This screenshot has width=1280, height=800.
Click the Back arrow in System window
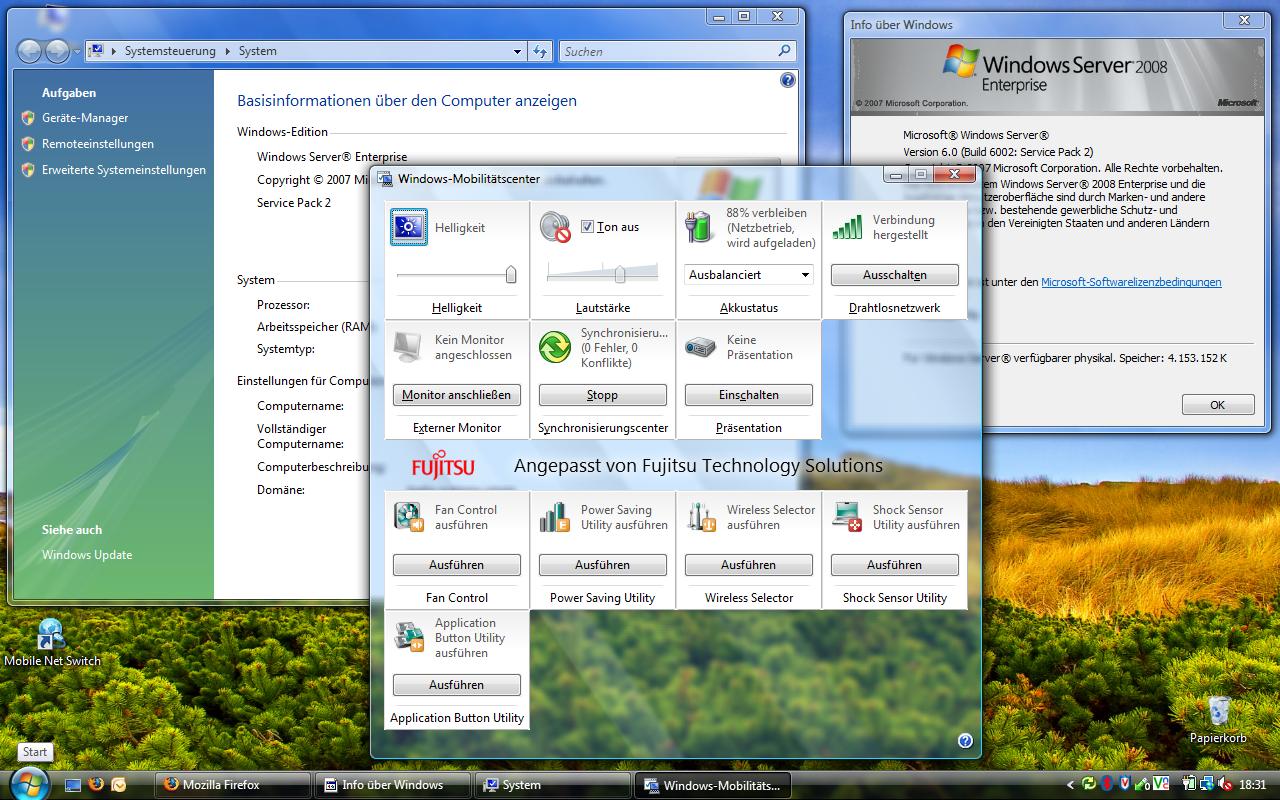[30, 51]
